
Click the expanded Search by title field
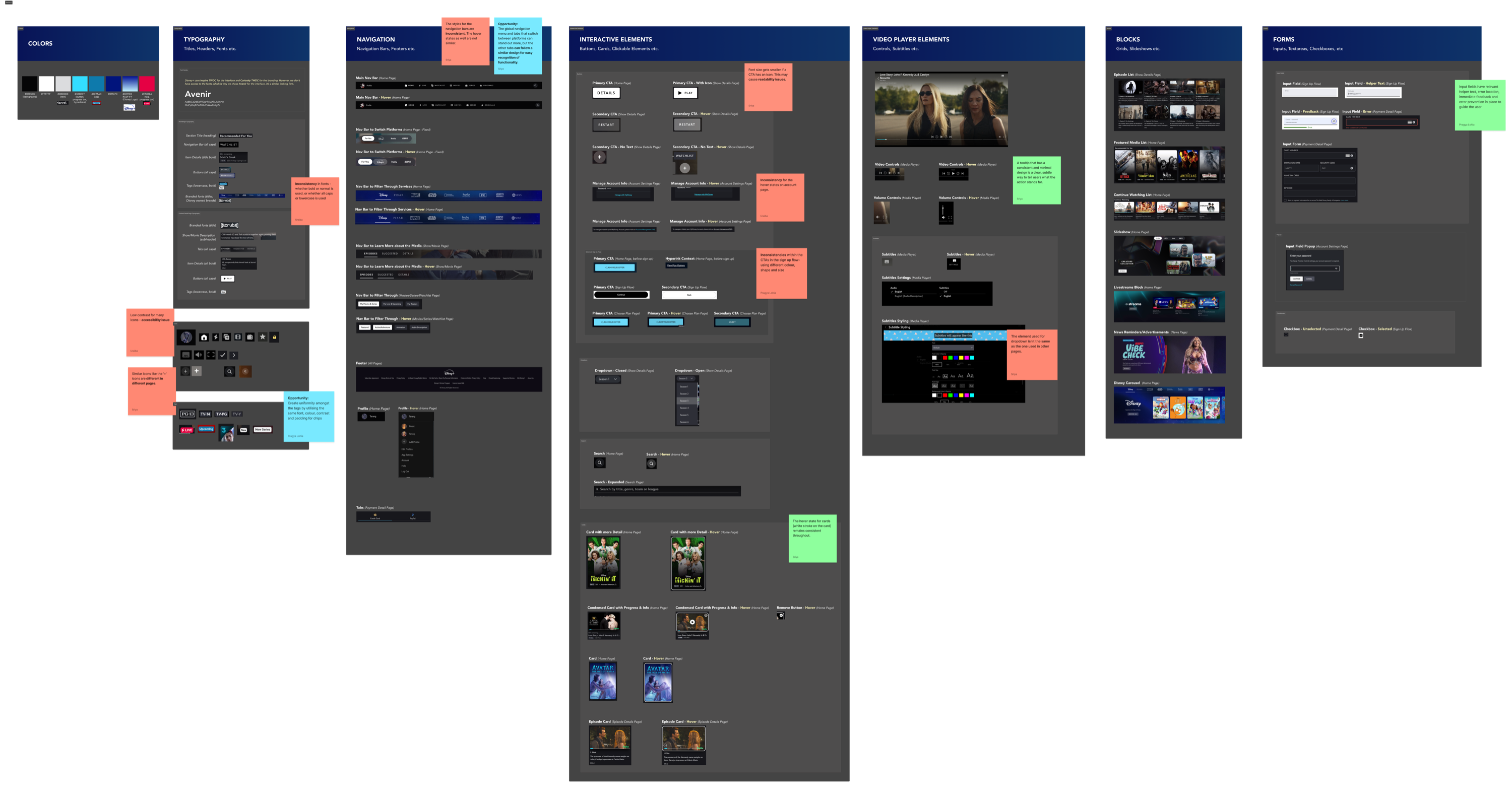667,489
